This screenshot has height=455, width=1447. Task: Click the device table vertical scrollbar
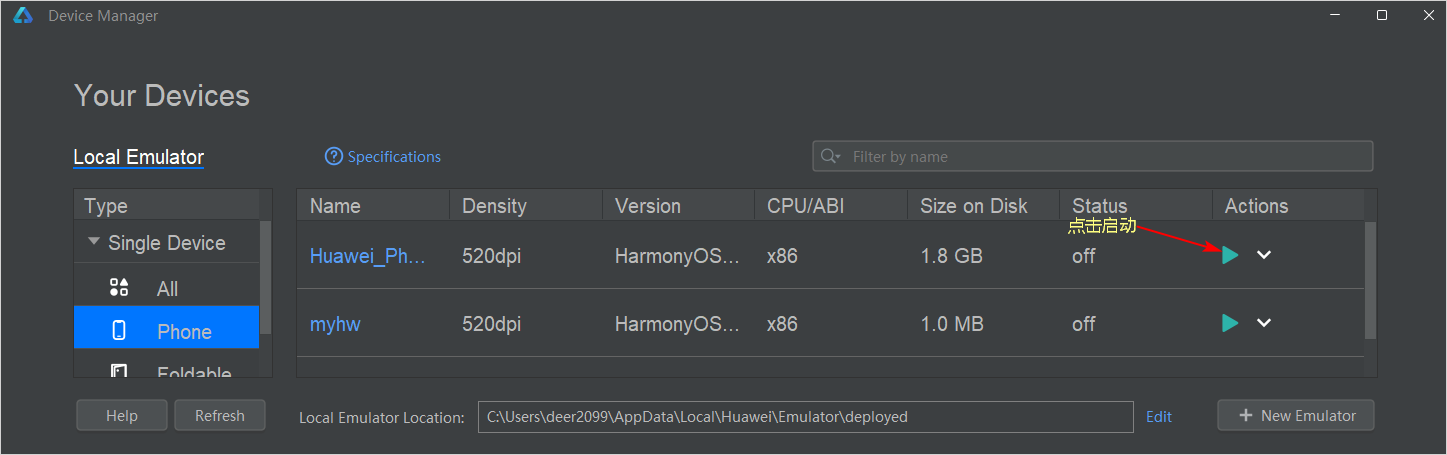click(1370, 282)
